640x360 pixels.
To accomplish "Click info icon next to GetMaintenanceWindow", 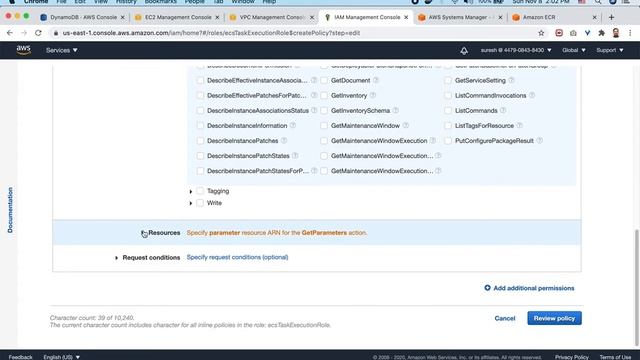I will pyautogui.click(x=405, y=126).
